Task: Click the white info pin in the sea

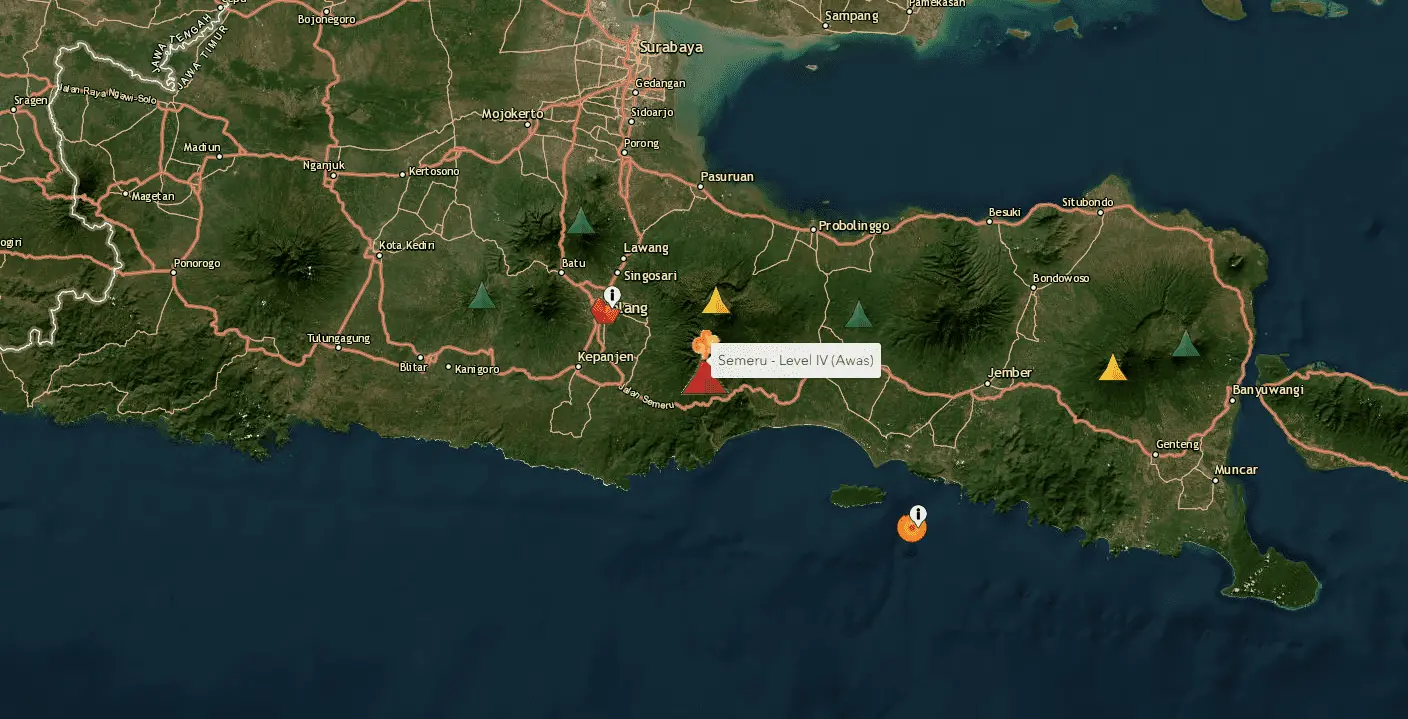Action: point(918,514)
